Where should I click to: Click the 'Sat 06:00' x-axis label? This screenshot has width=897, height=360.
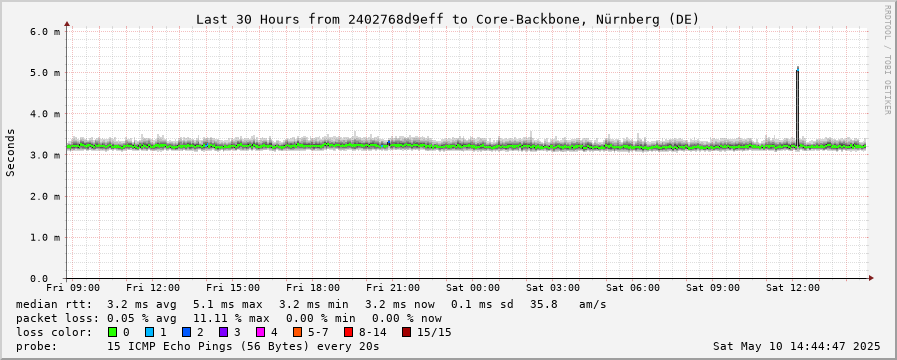tap(633, 287)
